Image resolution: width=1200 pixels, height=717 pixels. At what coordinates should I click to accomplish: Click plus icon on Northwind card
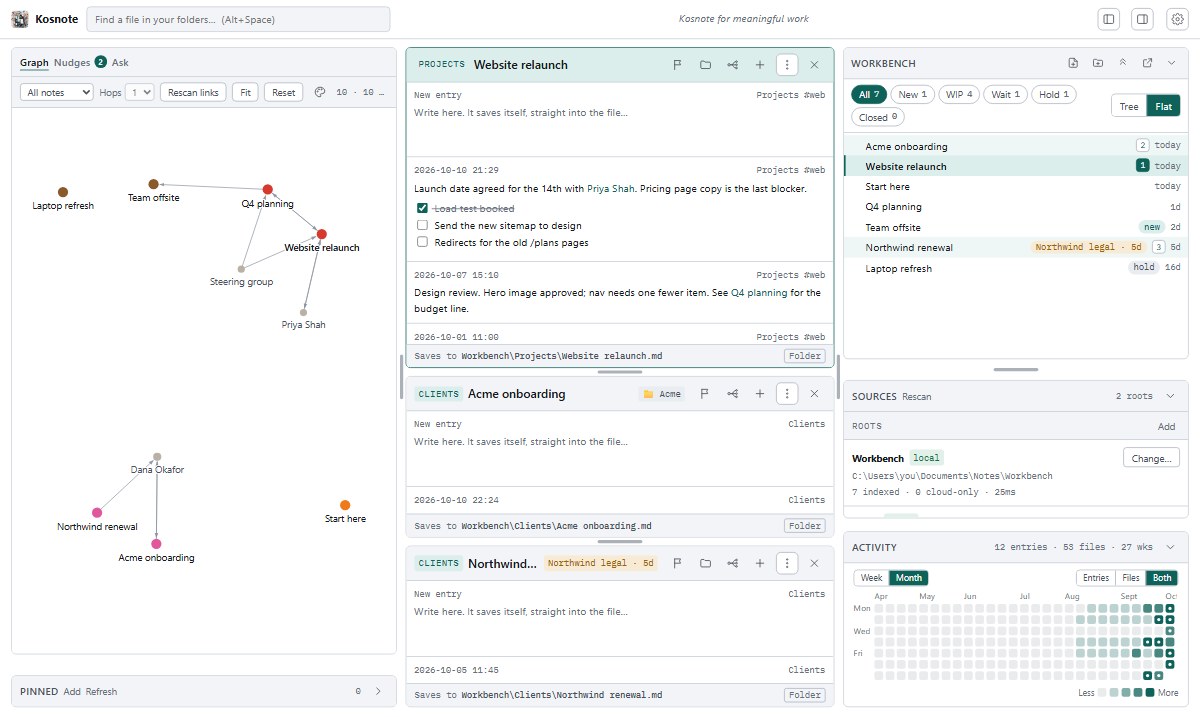[760, 563]
